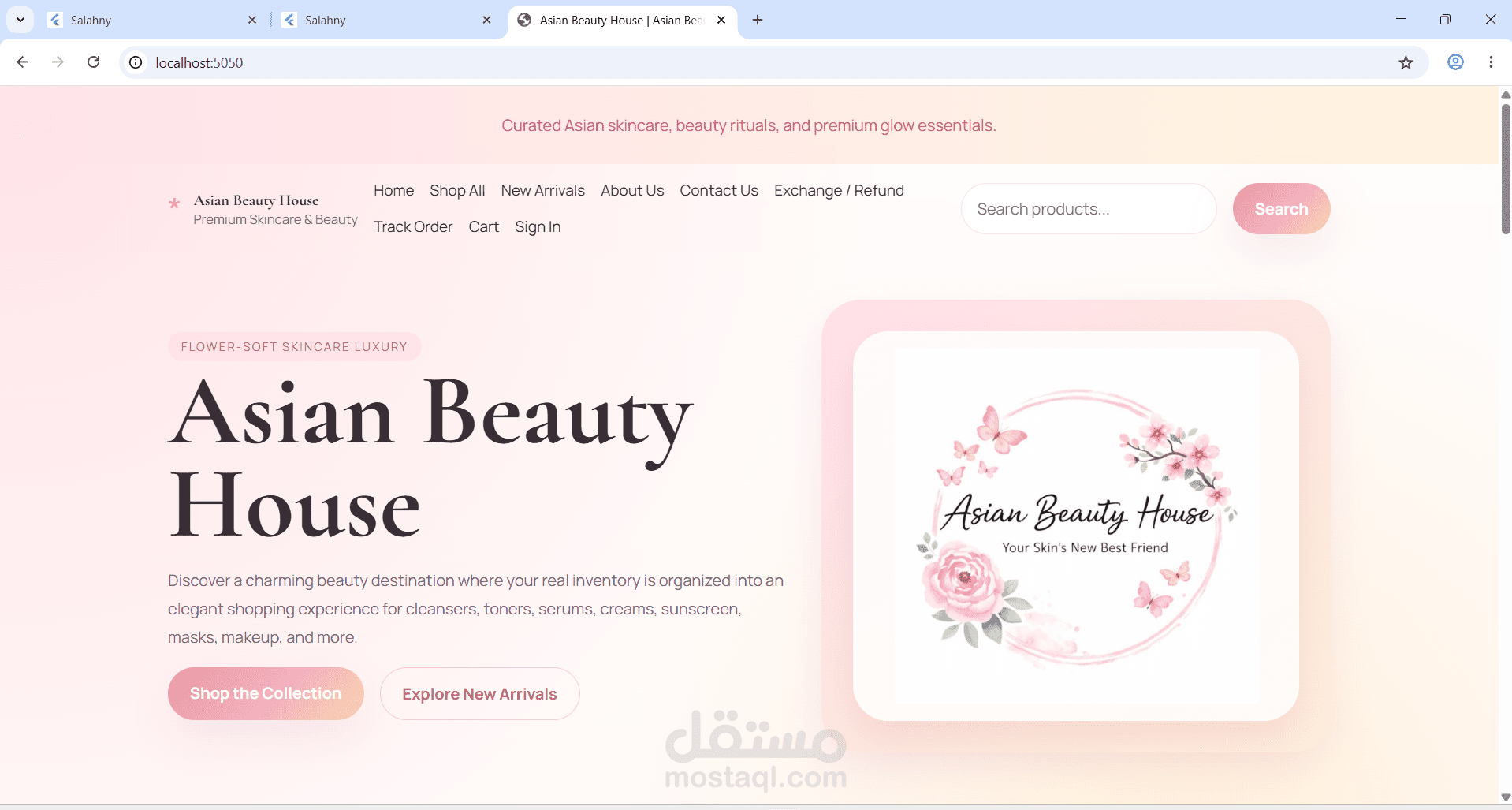
Task: Open Contact Us page
Action: click(719, 190)
